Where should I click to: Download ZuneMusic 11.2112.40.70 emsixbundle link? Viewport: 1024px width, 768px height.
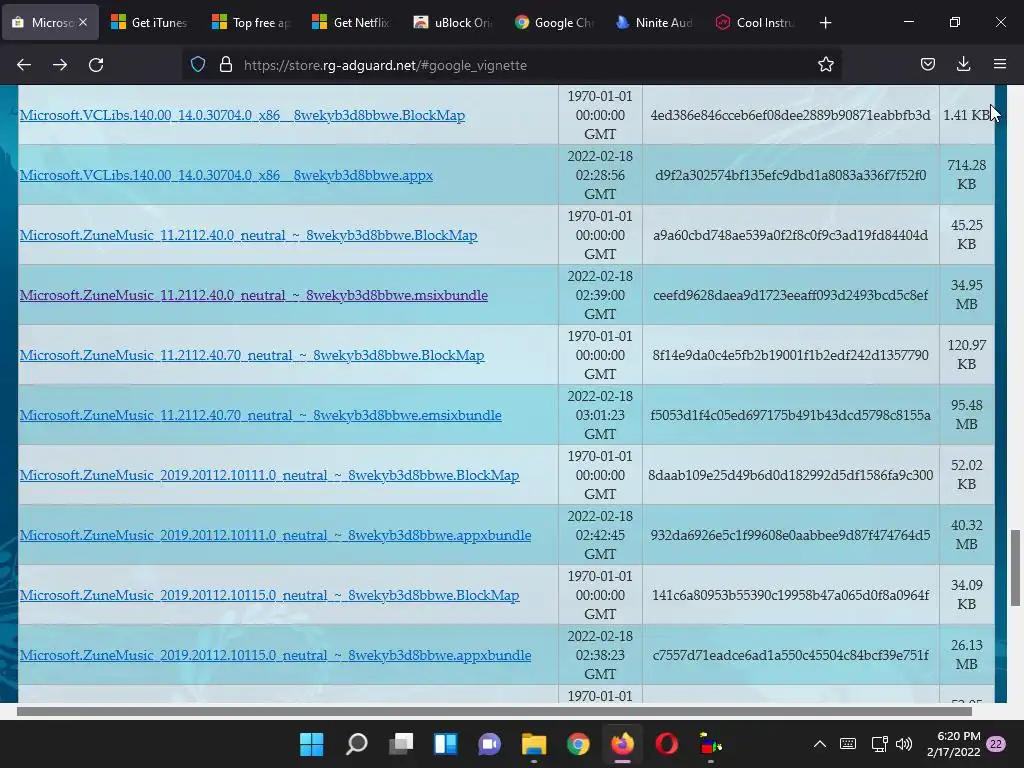coord(261,415)
